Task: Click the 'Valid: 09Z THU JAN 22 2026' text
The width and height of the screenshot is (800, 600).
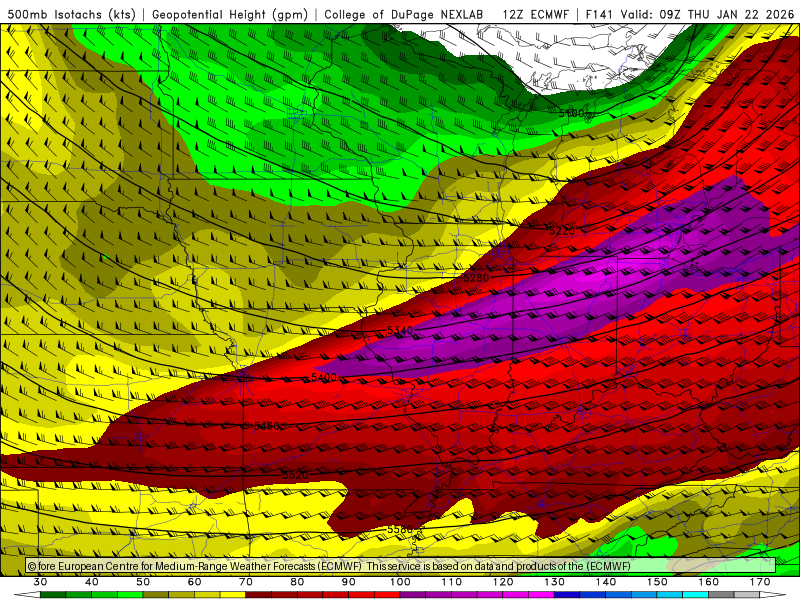Action: [707, 14]
